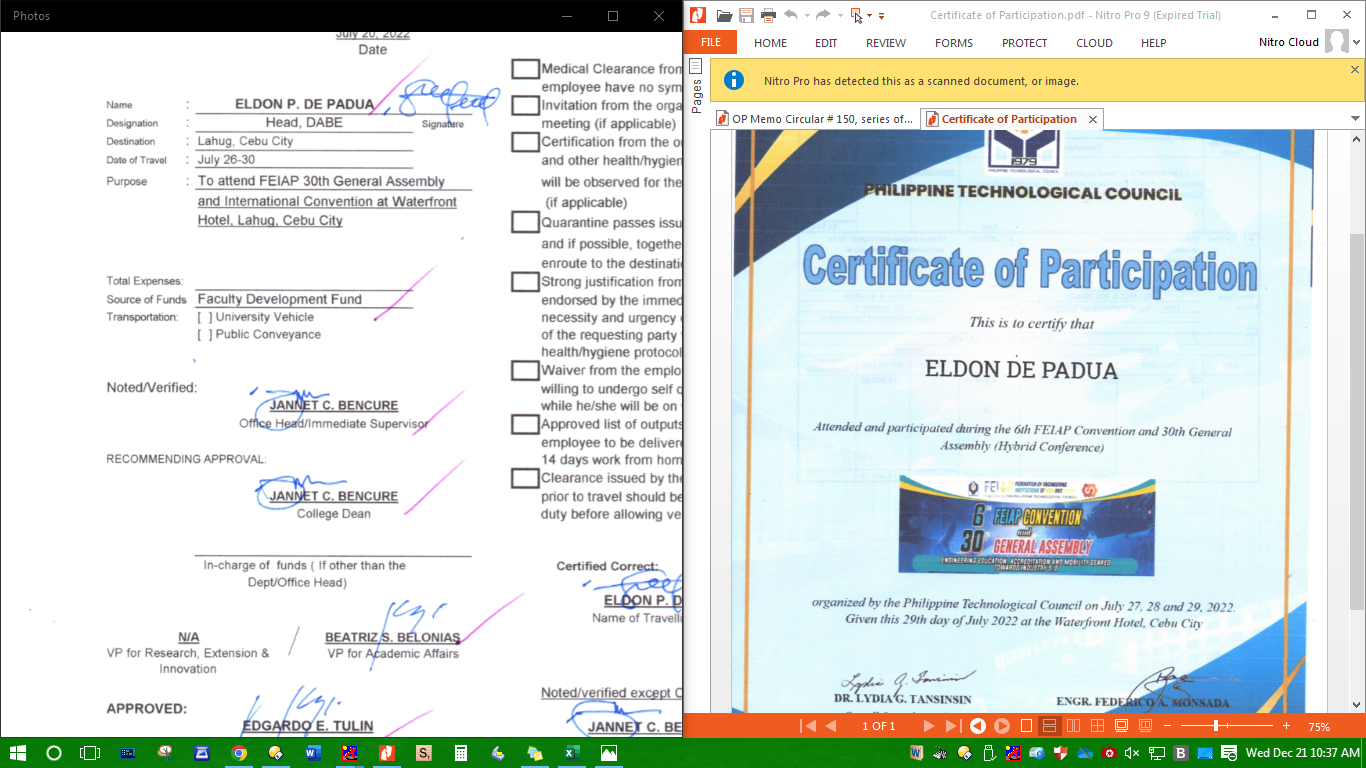Toggle continuous page scrolling view
This screenshot has width=1366, height=768.
tap(1049, 726)
